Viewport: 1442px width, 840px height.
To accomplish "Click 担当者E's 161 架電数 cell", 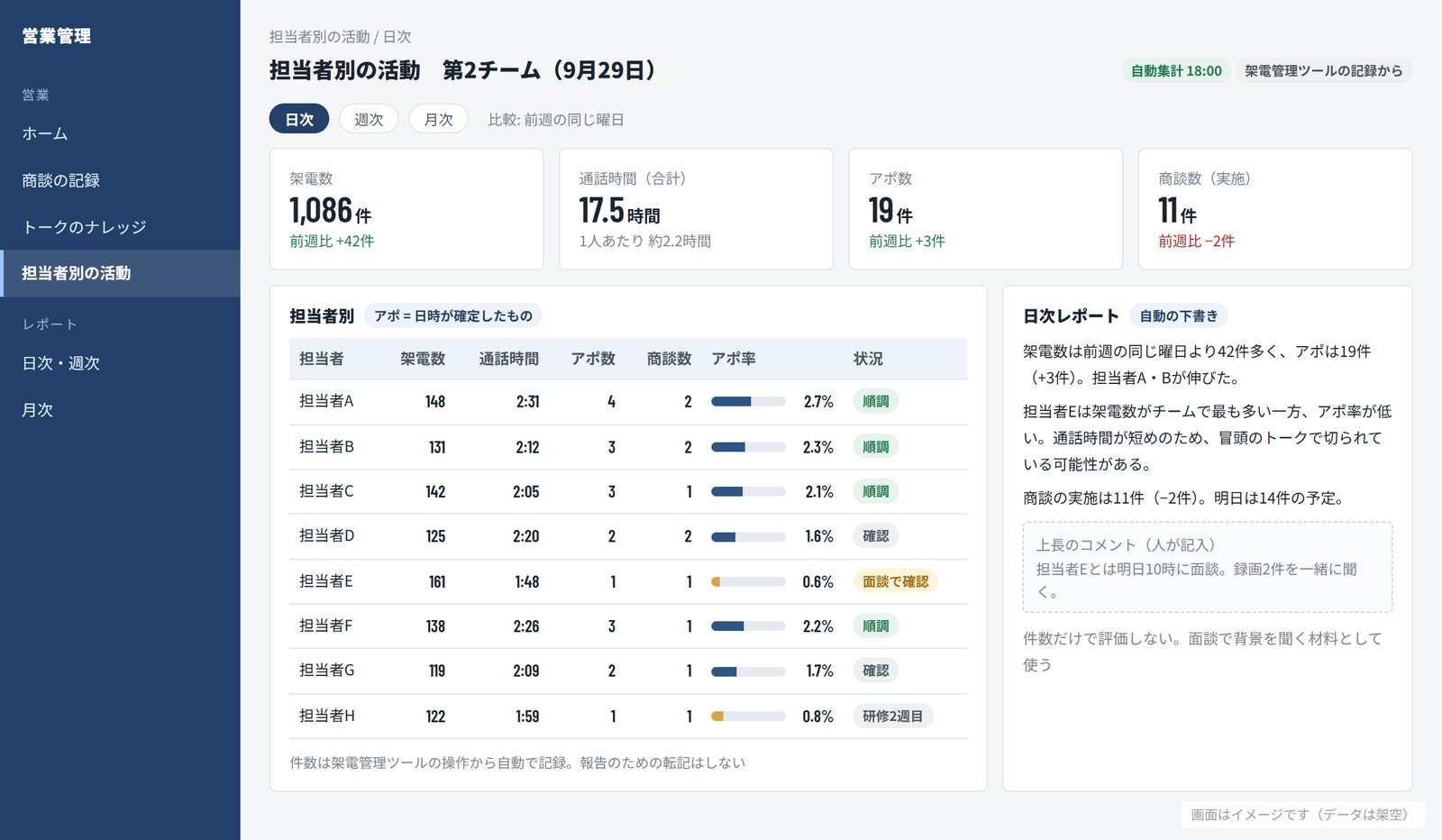I will [437, 581].
